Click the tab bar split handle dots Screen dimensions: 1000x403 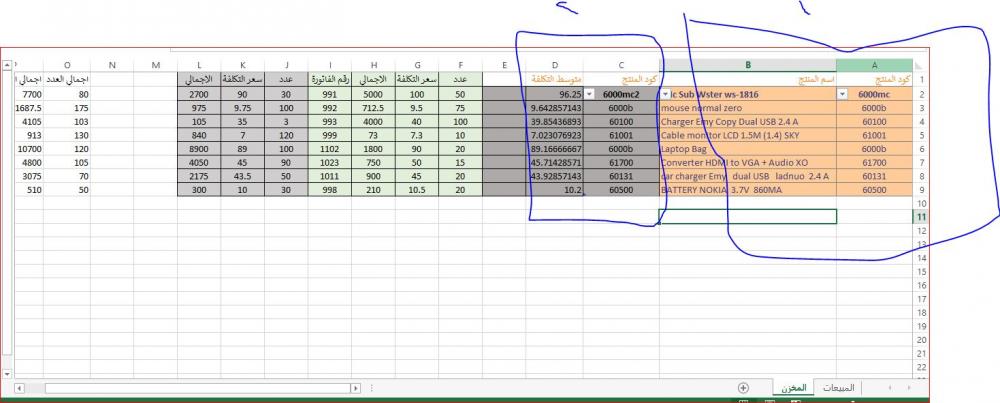click(372, 388)
